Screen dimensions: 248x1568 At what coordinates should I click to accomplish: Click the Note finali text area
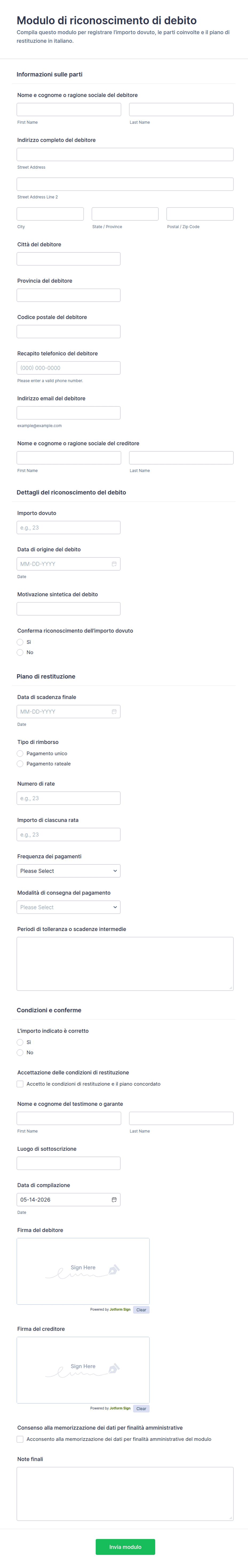tap(125, 1494)
